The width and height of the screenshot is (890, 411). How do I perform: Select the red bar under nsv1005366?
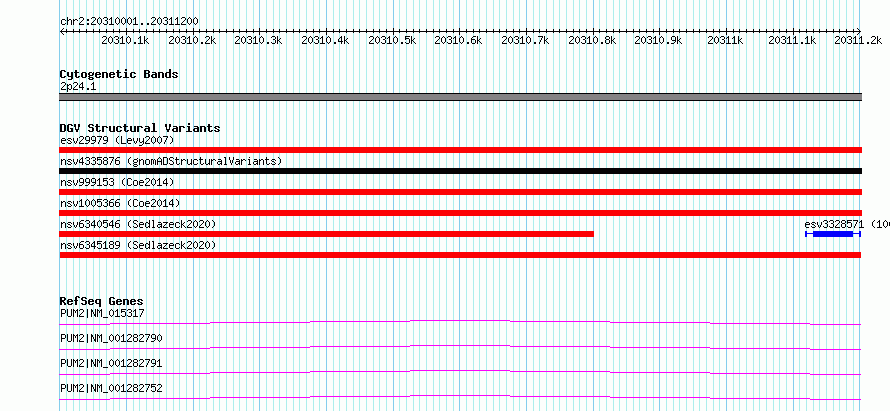tap(460, 213)
